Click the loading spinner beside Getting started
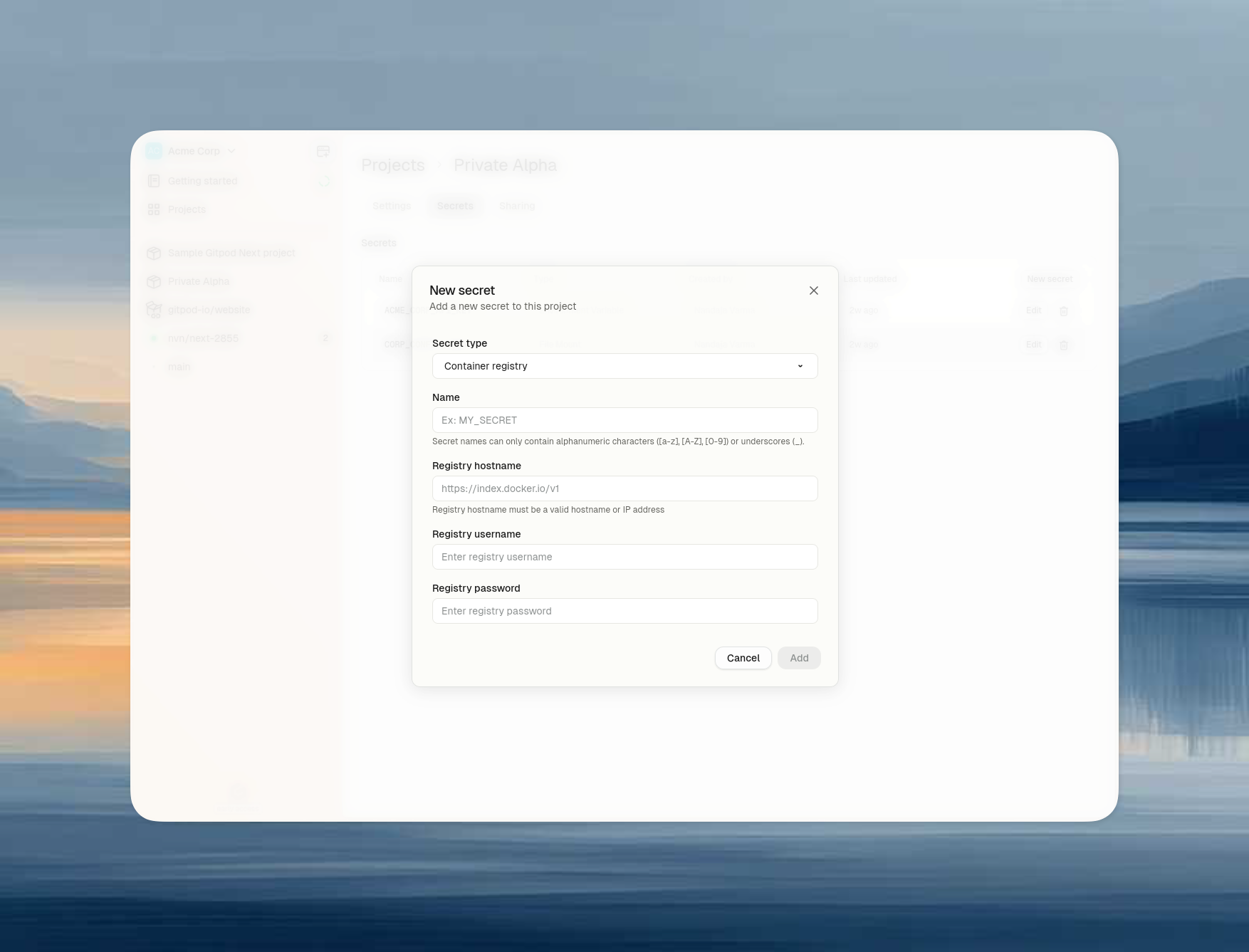1249x952 pixels. tap(325, 182)
